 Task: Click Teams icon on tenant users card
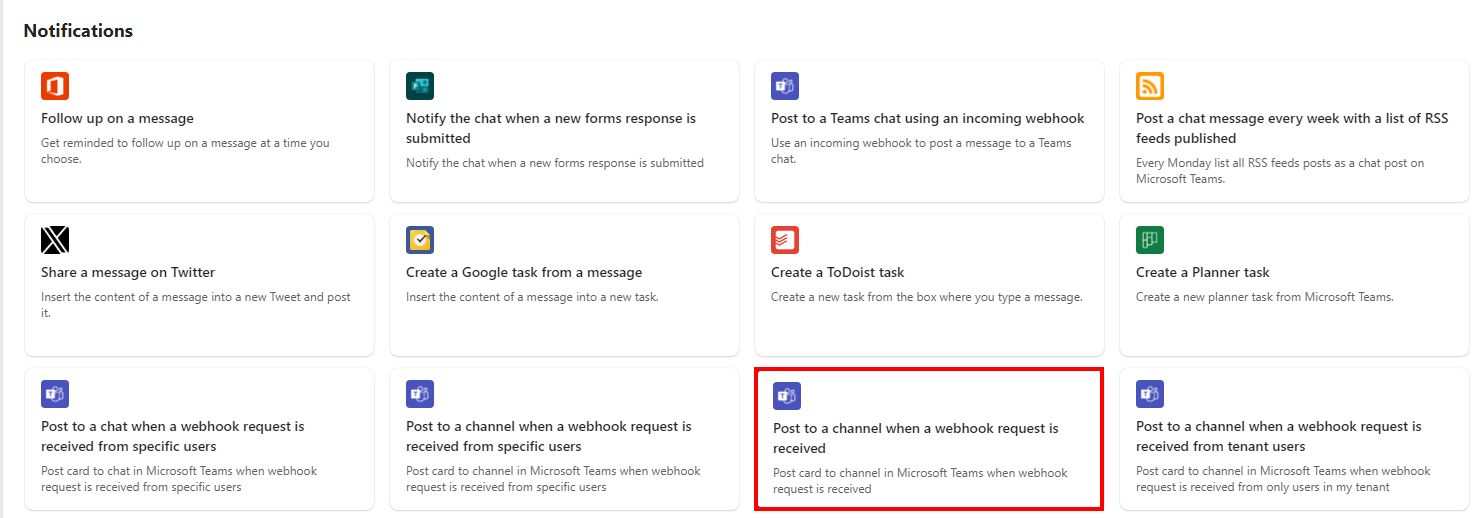coord(1150,394)
